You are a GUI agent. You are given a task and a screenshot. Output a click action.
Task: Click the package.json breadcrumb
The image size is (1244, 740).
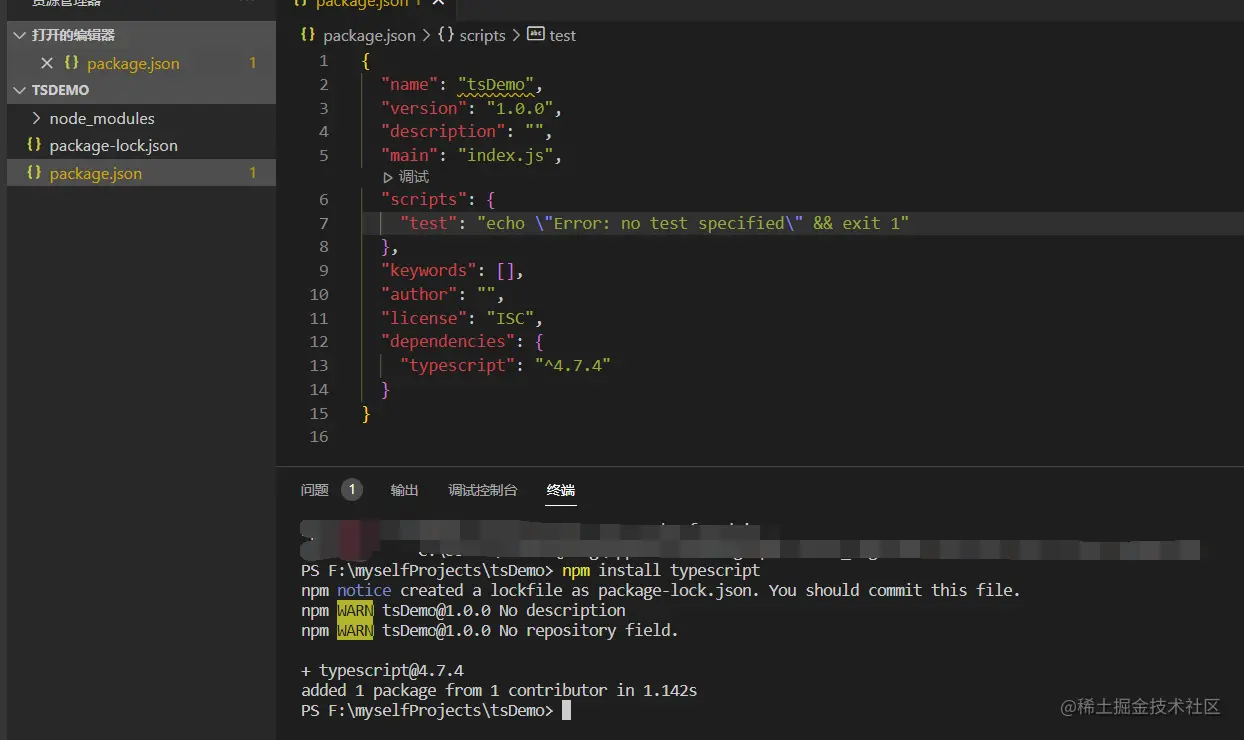click(369, 35)
